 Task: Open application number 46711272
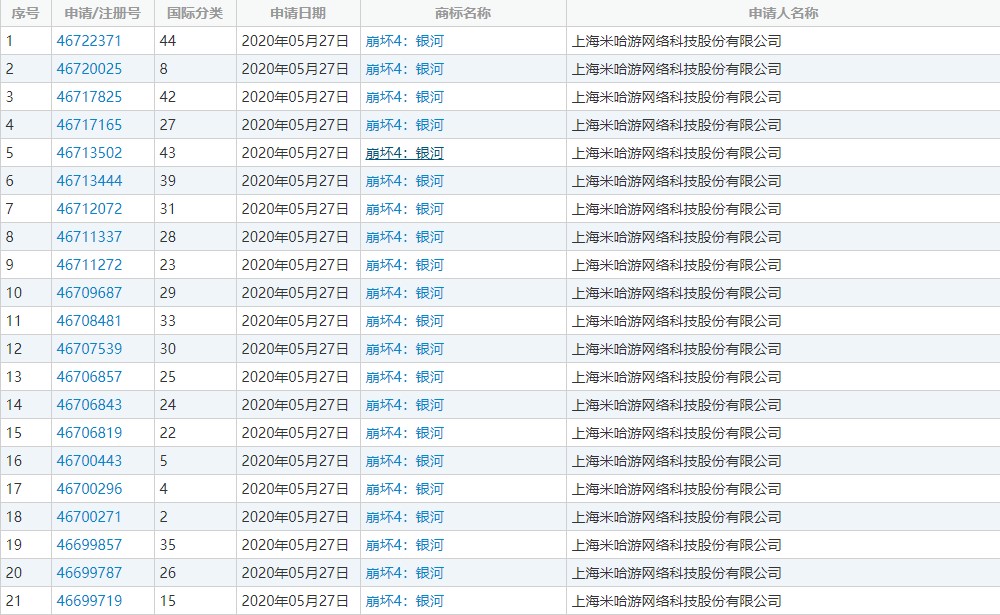coord(89,265)
